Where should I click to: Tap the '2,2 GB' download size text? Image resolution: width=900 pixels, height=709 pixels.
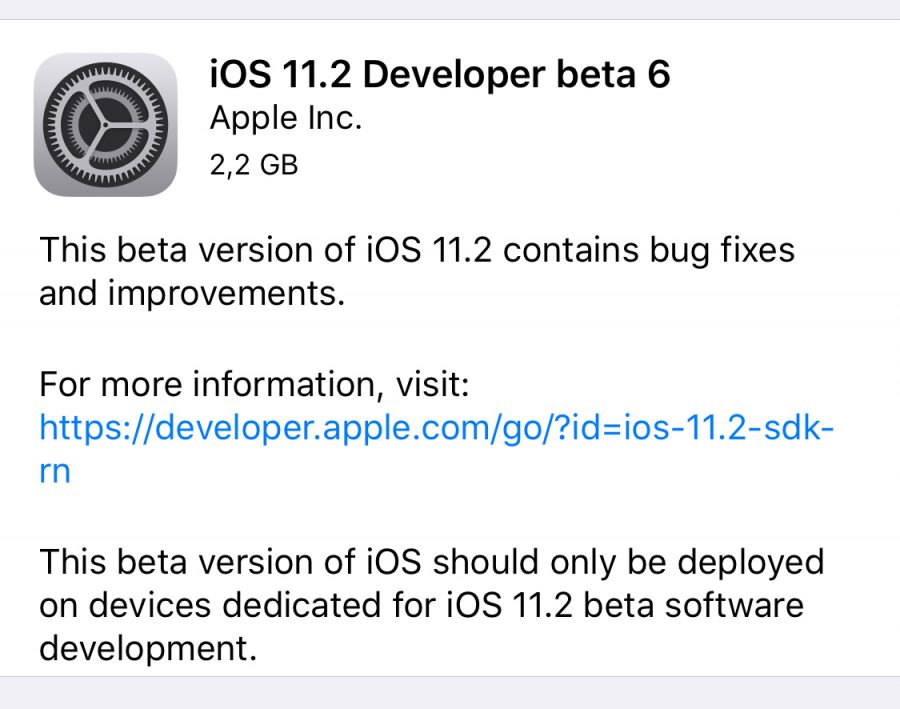pyautogui.click(x=253, y=163)
